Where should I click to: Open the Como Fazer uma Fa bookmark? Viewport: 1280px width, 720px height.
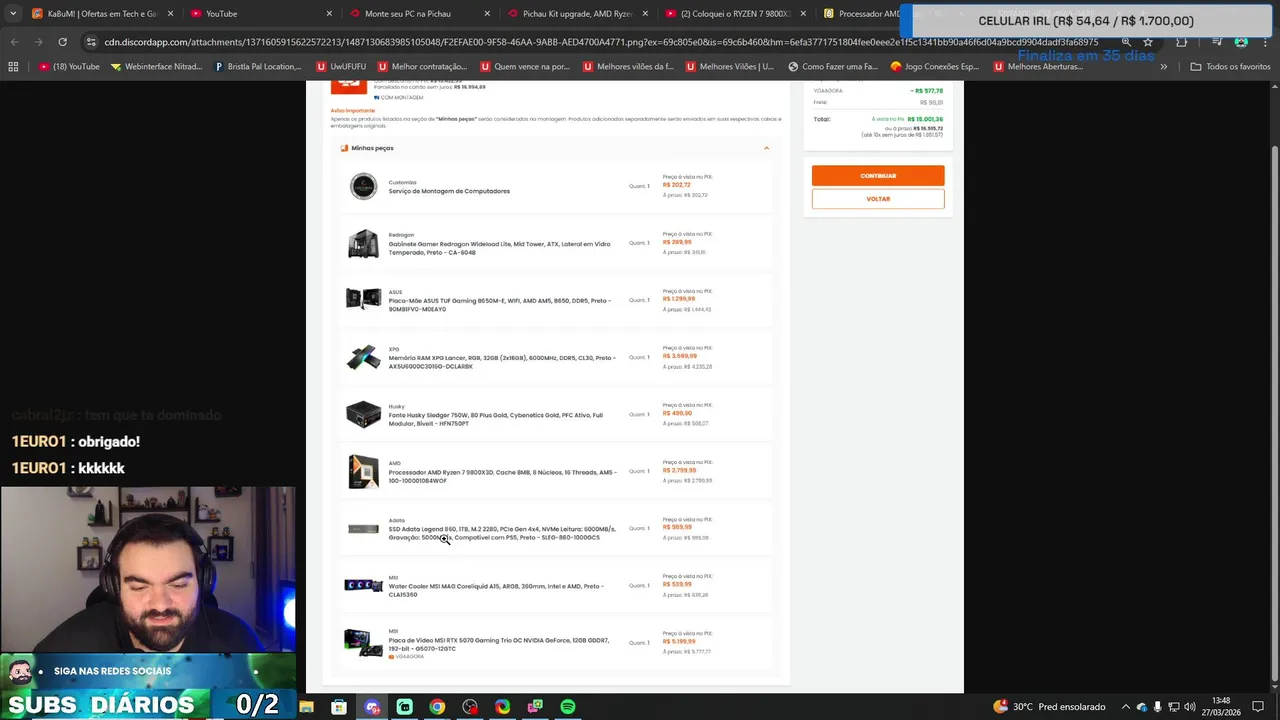click(832, 67)
